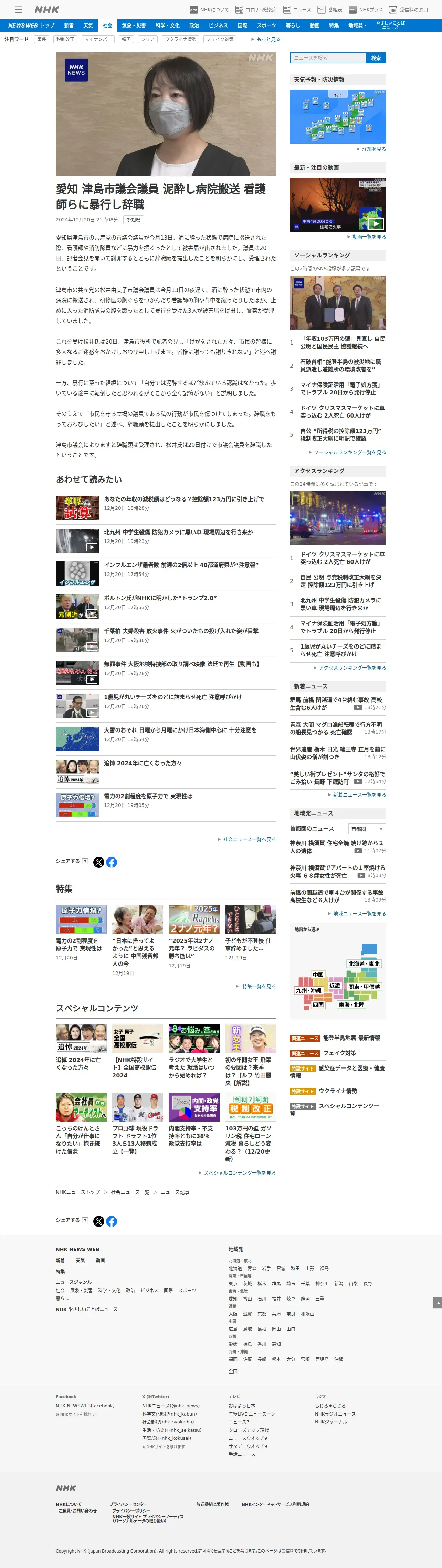Share on X below the breadcrumb
The width and height of the screenshot is (442, 1568).
click(99, 1221)
